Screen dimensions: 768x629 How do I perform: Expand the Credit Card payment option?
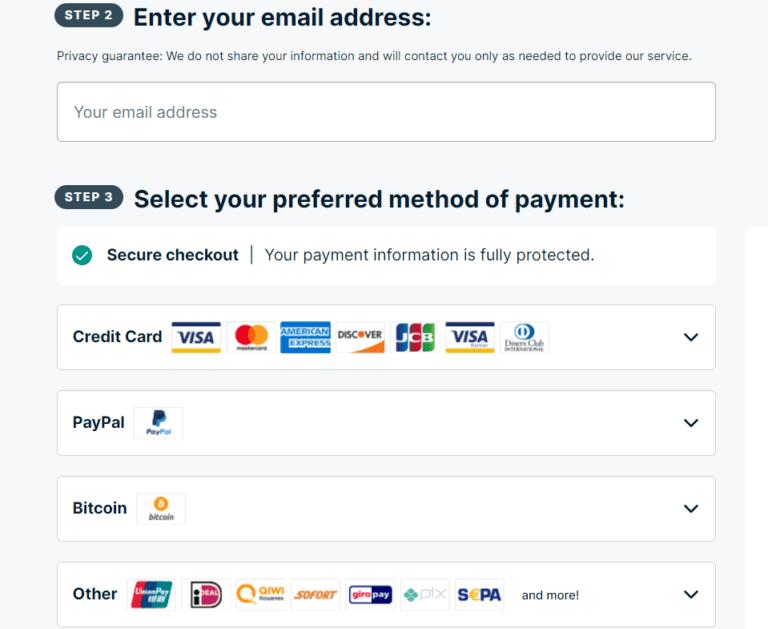[x=690, y=337]
